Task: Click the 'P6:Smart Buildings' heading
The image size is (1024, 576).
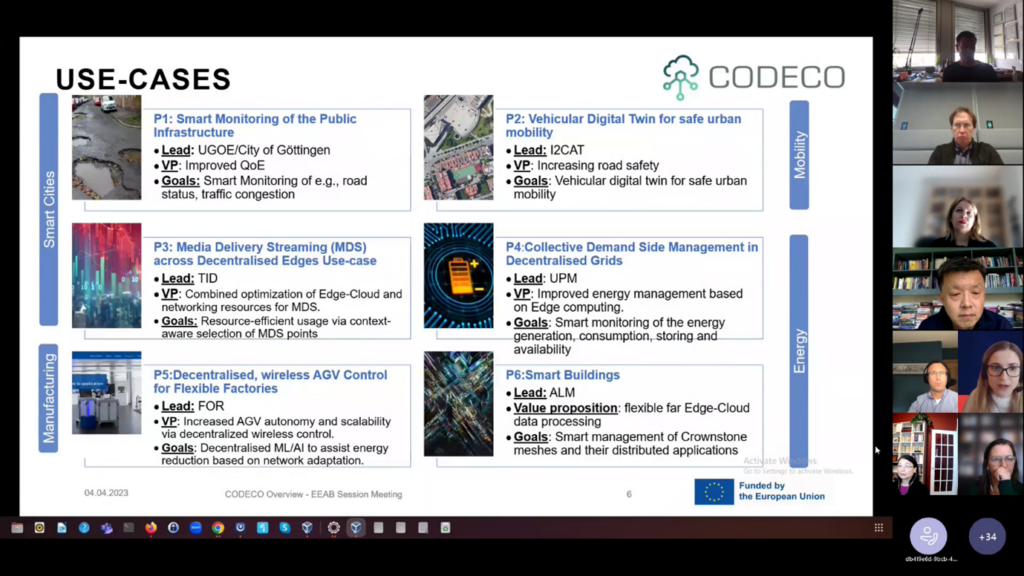Action: click(x=563, y=375)
